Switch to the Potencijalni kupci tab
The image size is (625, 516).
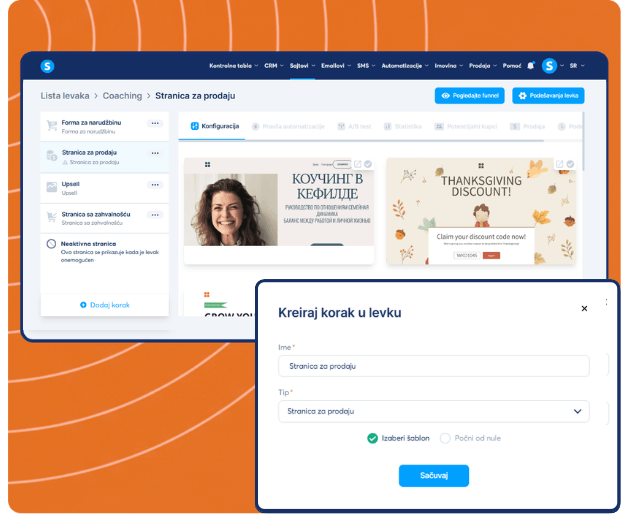[466, 127]
